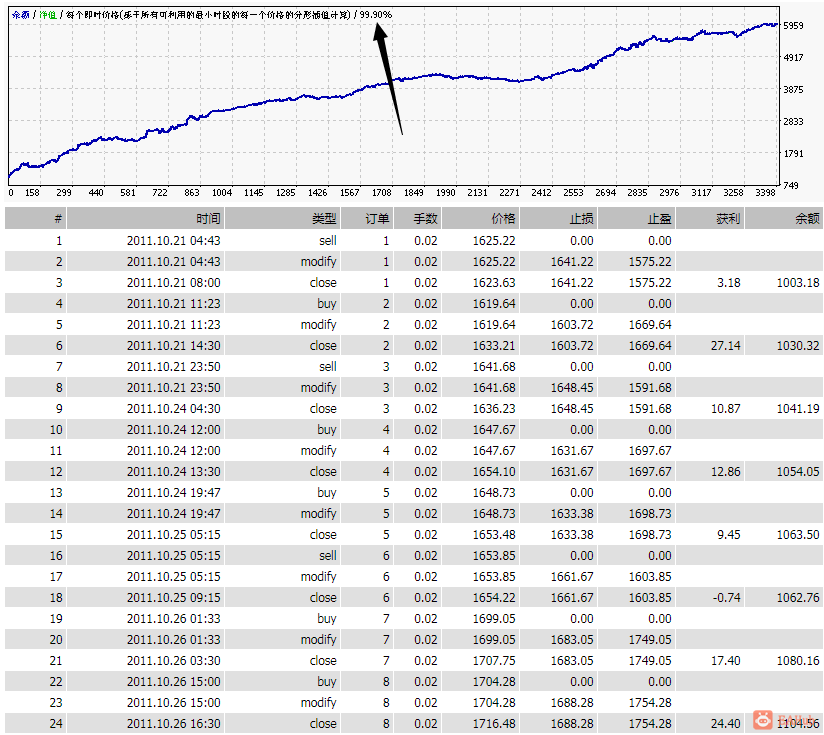
Task: Click take profit 1669.64 in row 5
Action: [x=650, y=325]
